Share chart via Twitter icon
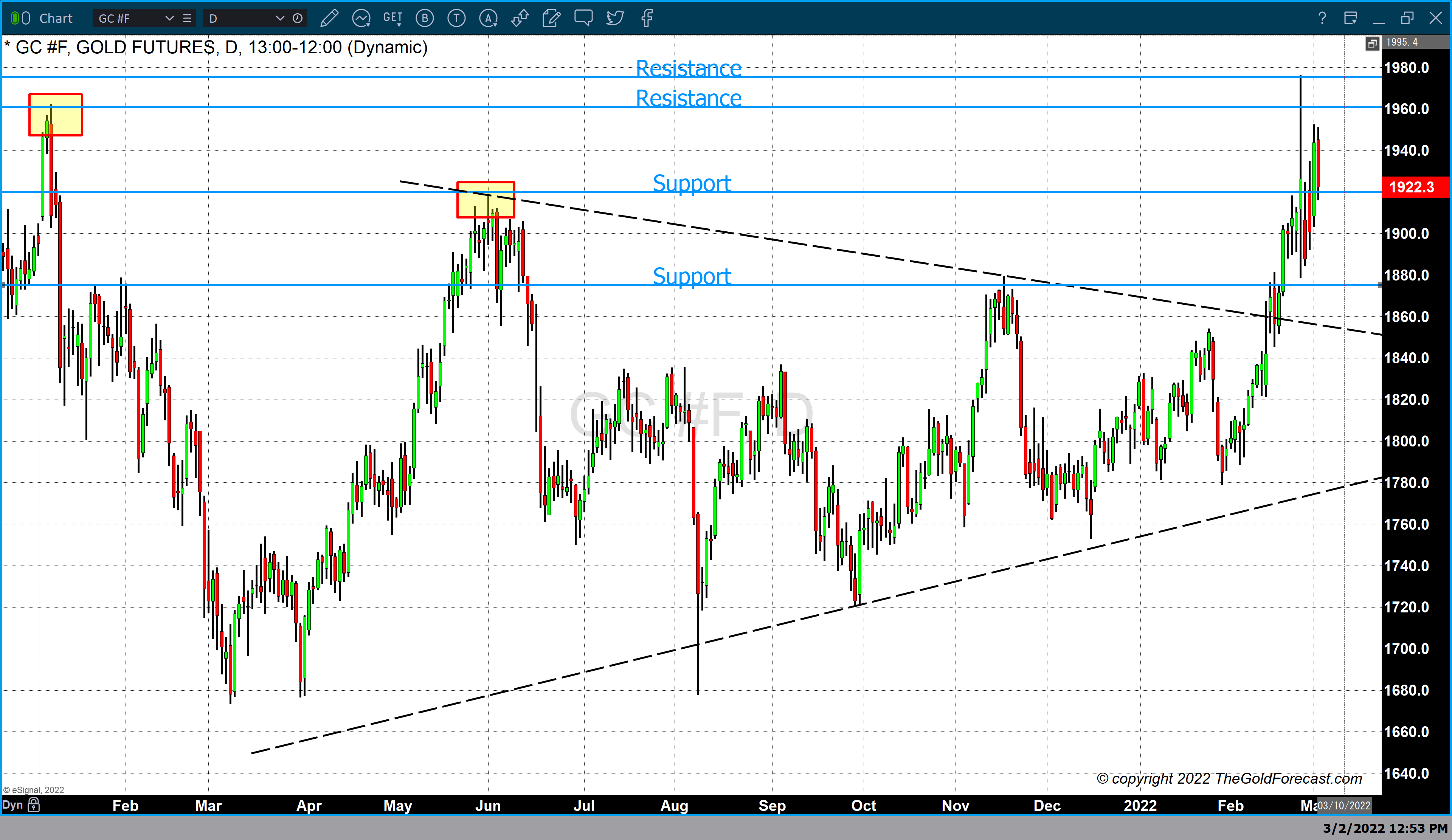The image size is (1452, 840). coord(615,19)
